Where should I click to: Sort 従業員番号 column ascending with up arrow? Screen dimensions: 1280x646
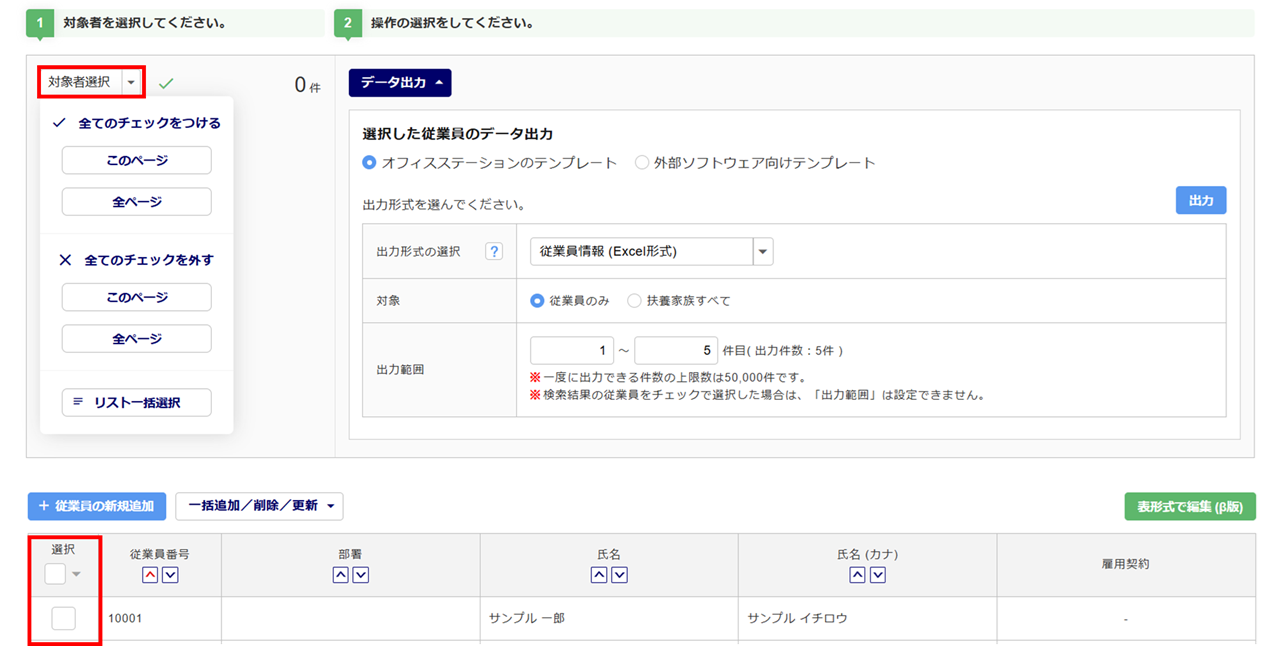150,575
